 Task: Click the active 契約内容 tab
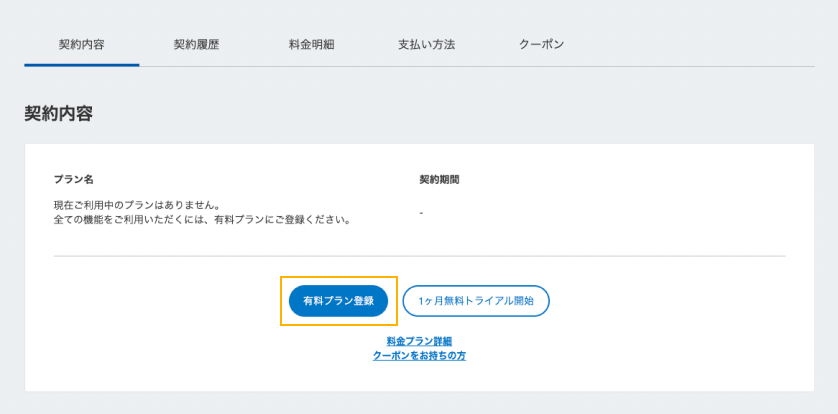[81, 45]
